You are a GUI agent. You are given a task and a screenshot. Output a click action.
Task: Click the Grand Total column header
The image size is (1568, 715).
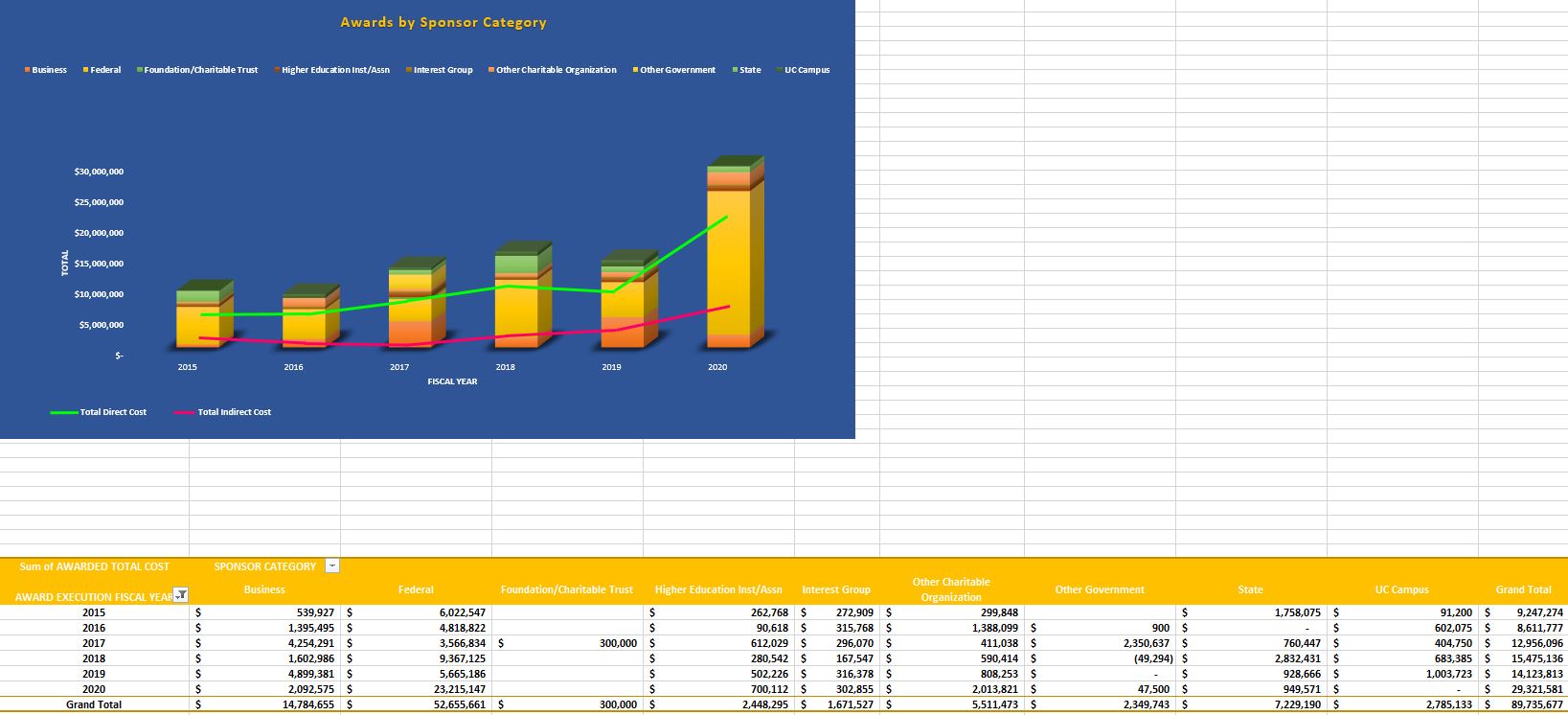(x=1522, y=589)
